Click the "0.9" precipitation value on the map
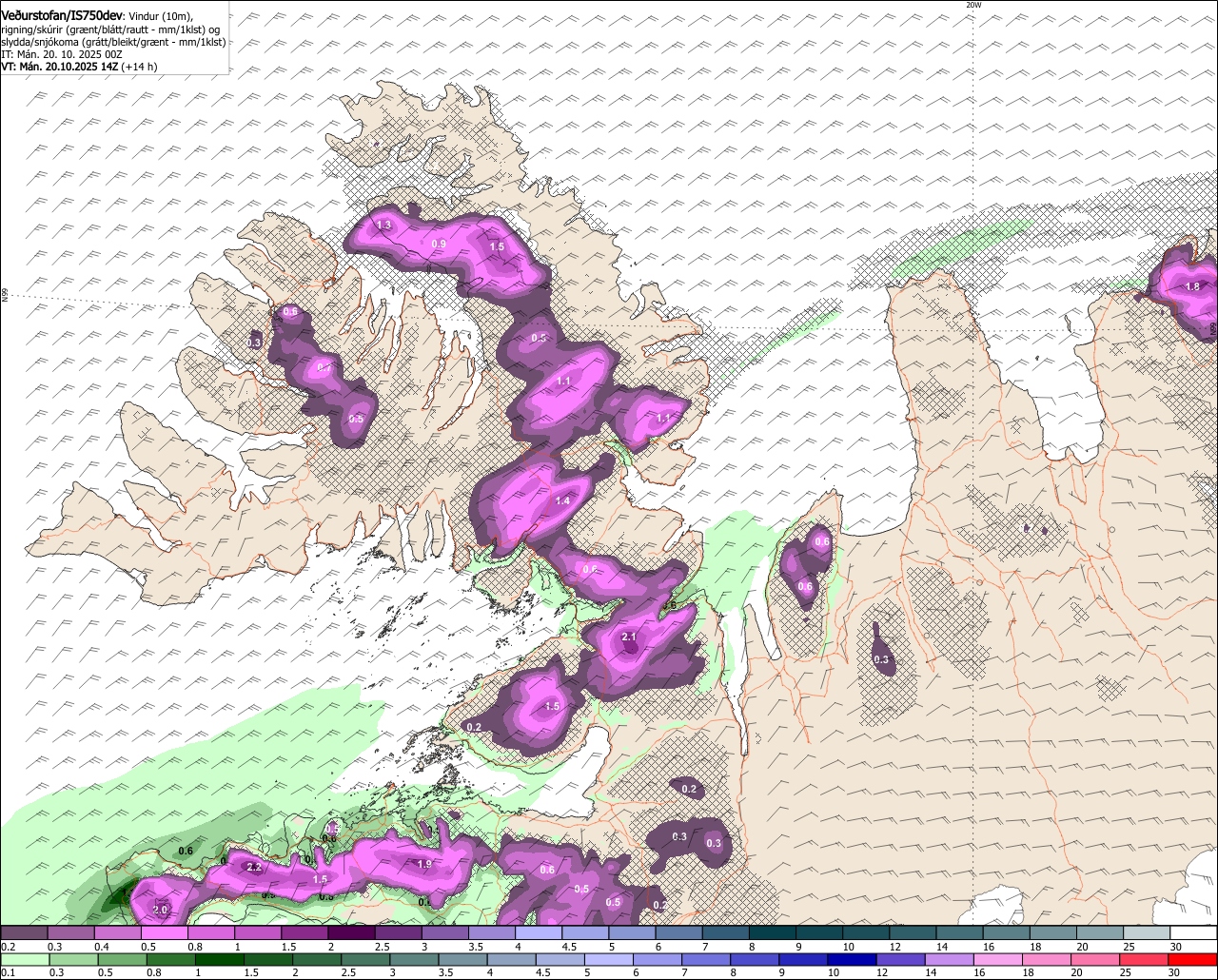Image resolution: width=1218 pixels, height=980 pixels. (439, 245)
